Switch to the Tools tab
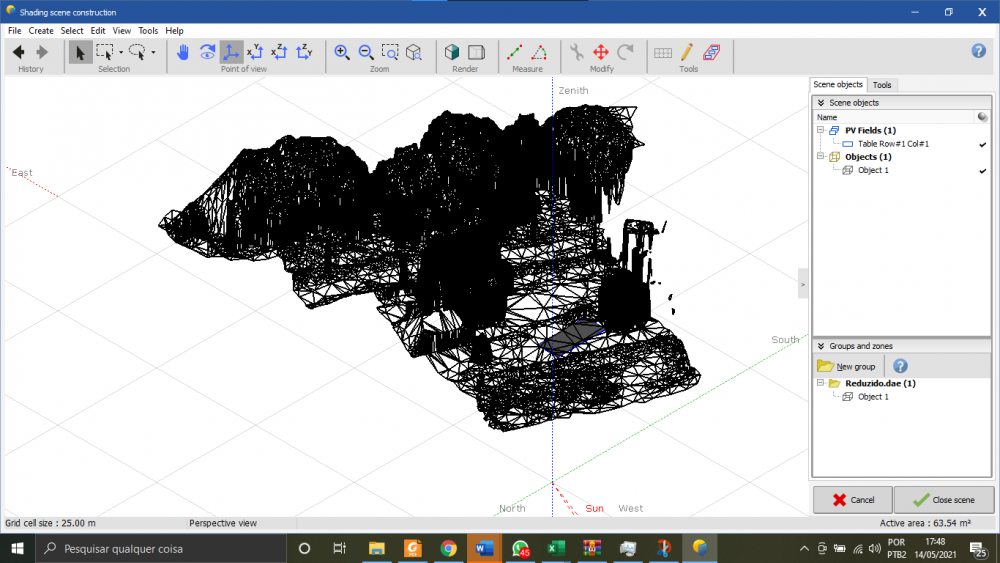Viewport: 1000px width, 563px height. tap(882, 85)
